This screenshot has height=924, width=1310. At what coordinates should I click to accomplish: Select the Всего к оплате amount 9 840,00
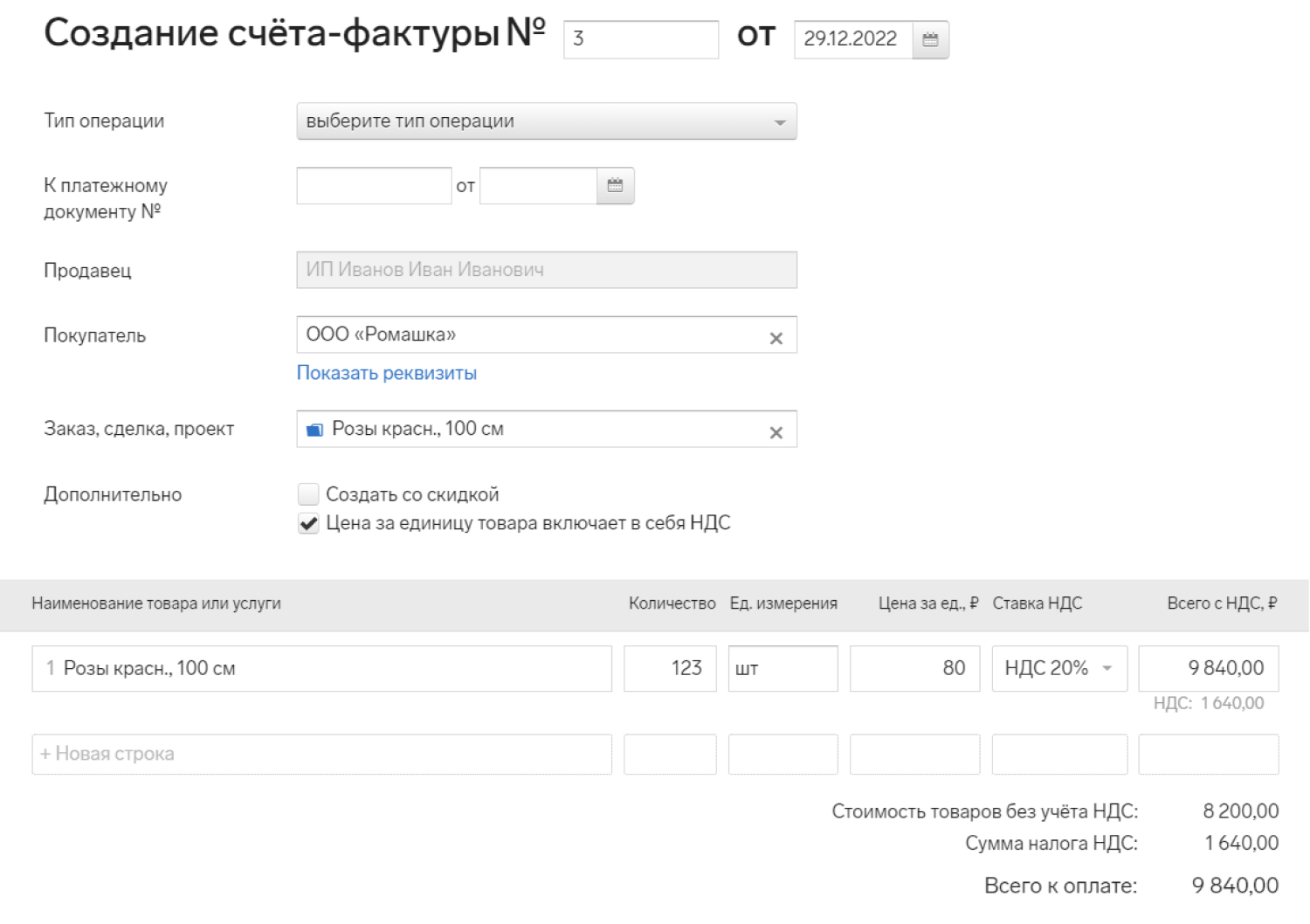tap(1235, 886)
